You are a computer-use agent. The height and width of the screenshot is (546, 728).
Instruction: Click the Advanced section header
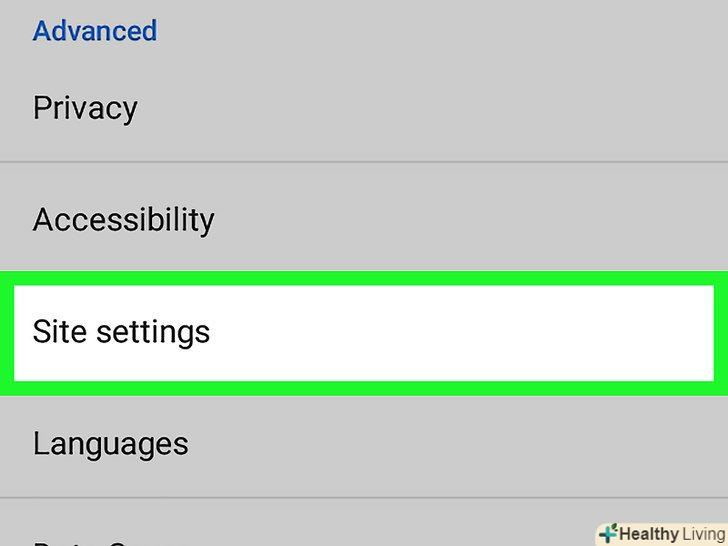pos(95,31)
